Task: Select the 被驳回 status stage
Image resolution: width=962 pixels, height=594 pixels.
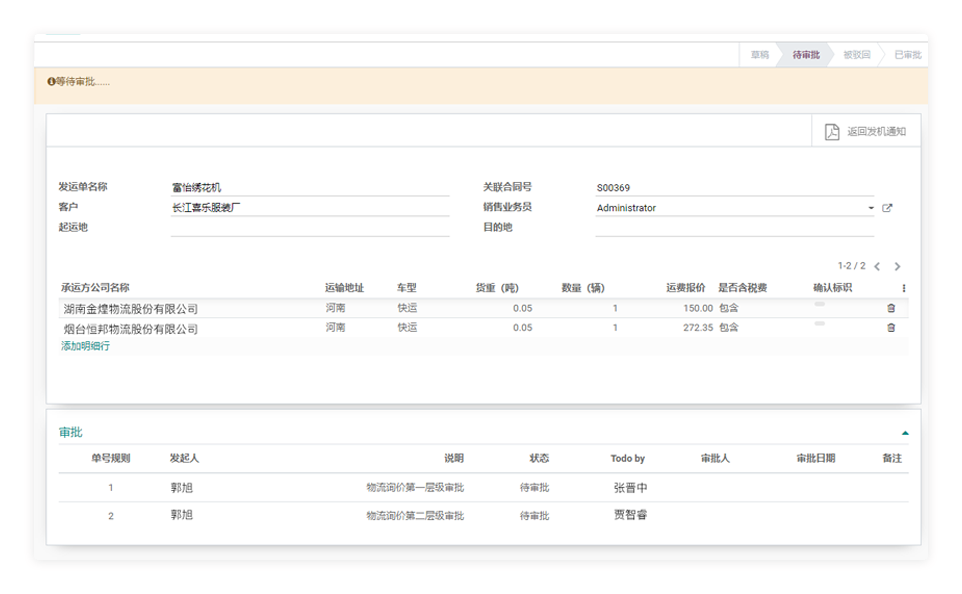Action: 856,55
